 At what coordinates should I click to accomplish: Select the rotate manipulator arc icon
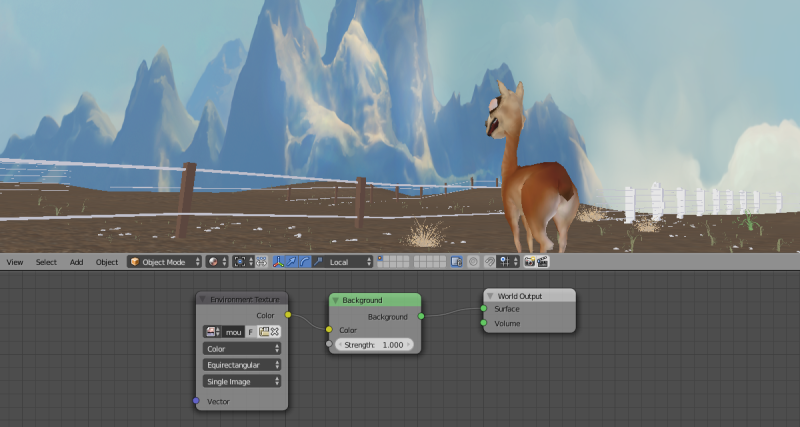(x=304, y=262)
